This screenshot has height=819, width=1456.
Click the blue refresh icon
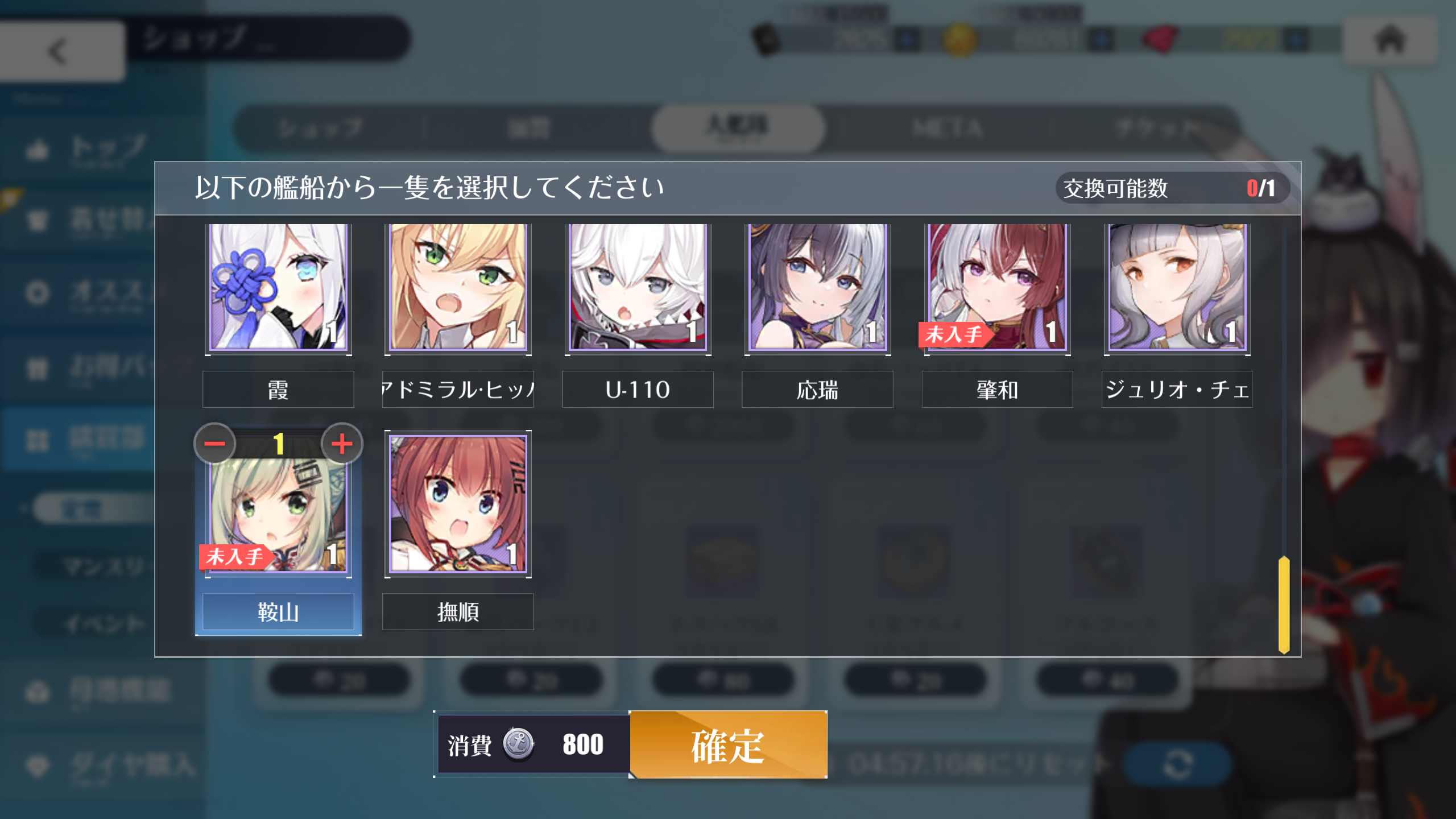pyautogui.click(x=1177, y=763)
